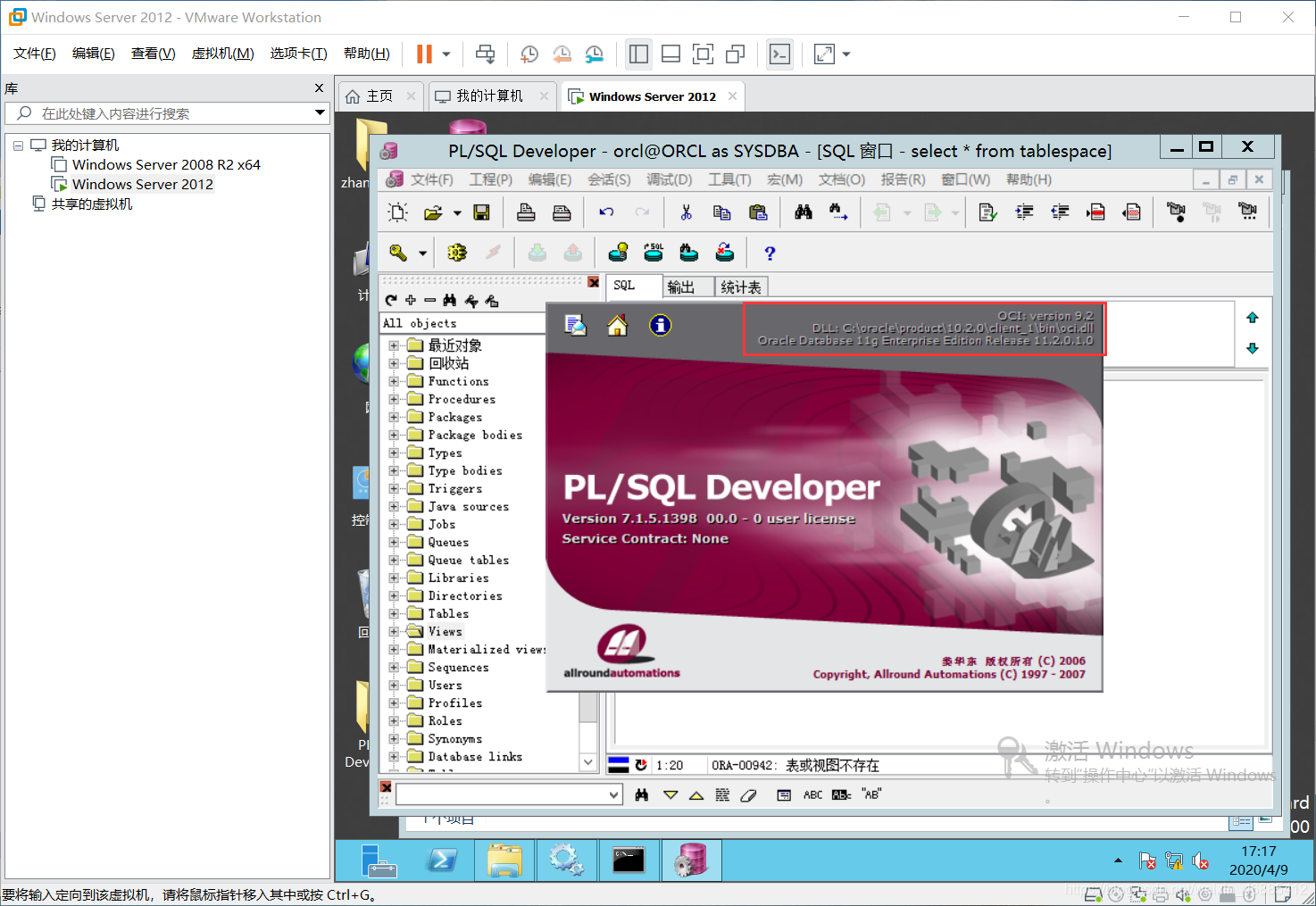Expand the Tables folder node

(x=394, y=613)
